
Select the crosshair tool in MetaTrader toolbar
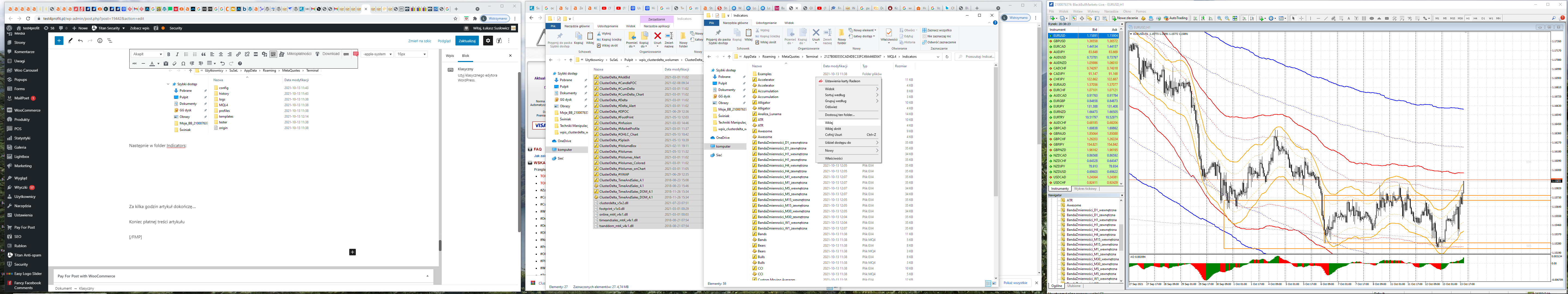(x=1301, y=18)
